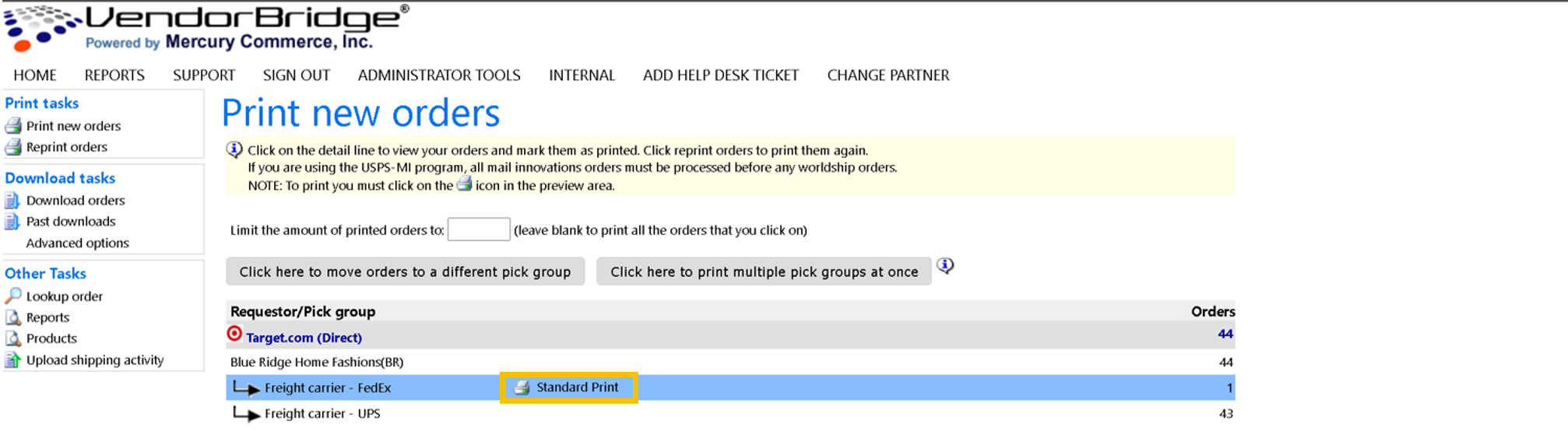
Task: Click the printer icon in Standard Print
Action: click(x=522, y=387)
